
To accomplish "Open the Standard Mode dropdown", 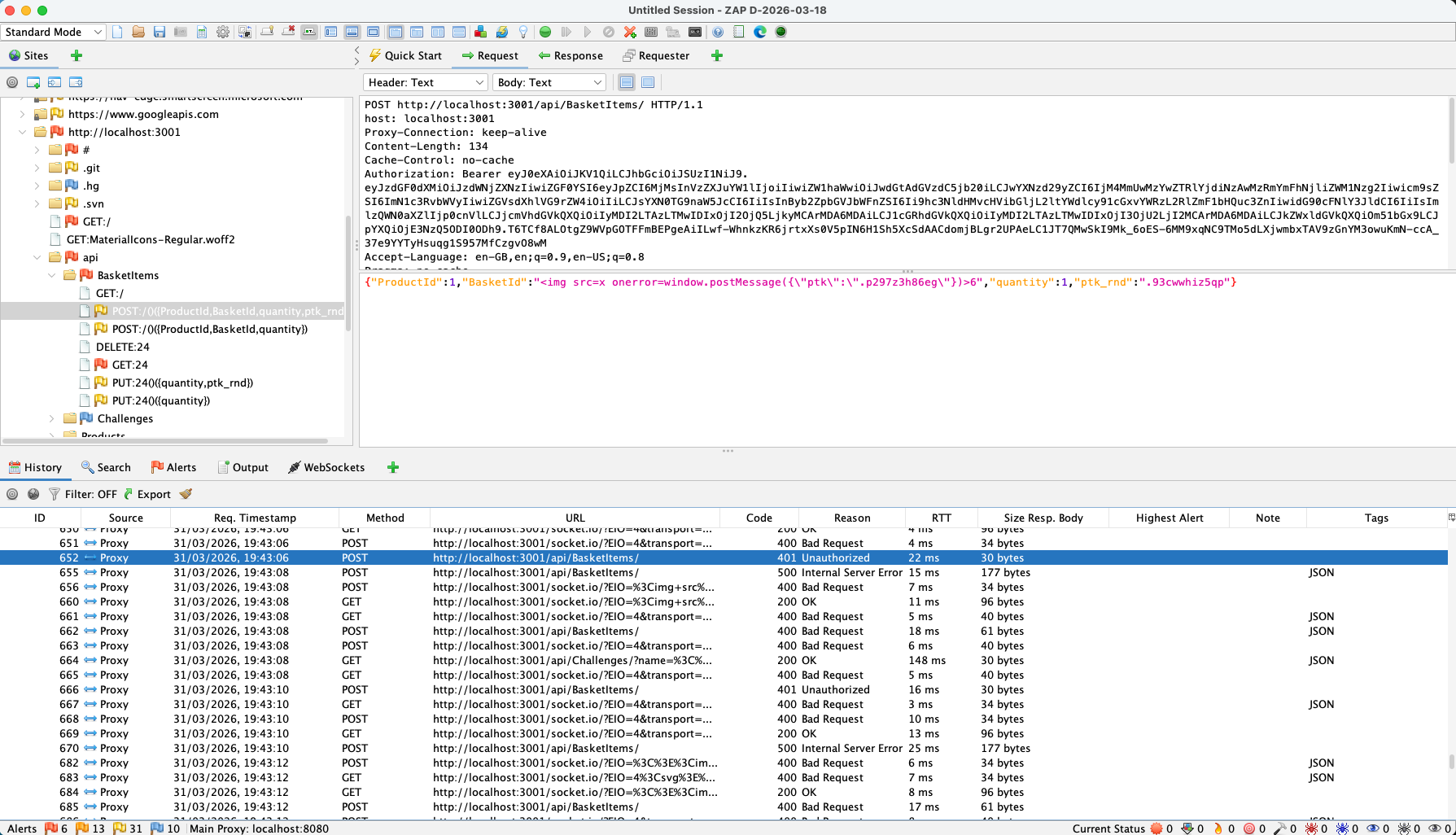I will [52, 32].
